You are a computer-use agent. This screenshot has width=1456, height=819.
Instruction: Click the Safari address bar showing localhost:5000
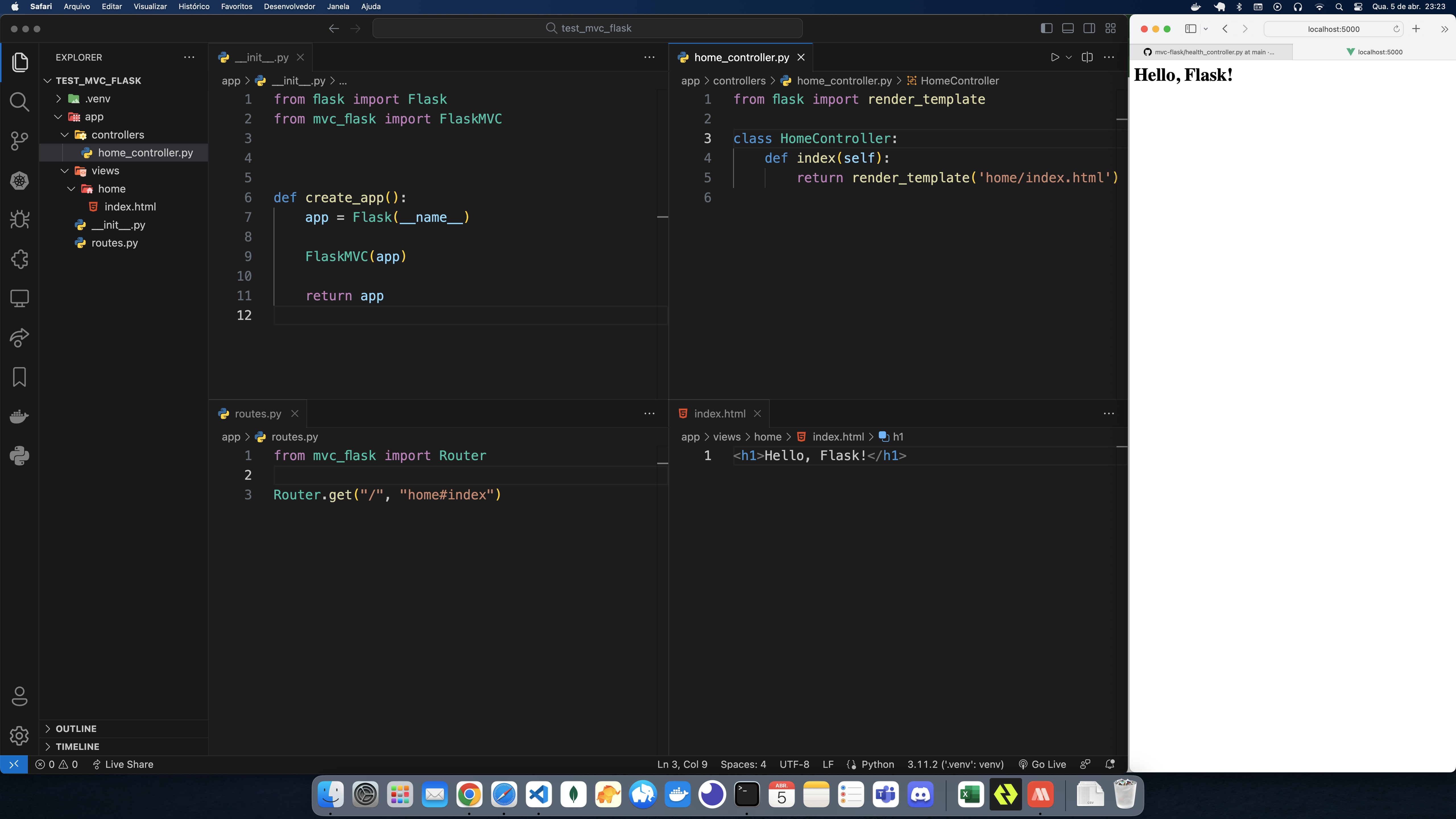coord(1333,29)
